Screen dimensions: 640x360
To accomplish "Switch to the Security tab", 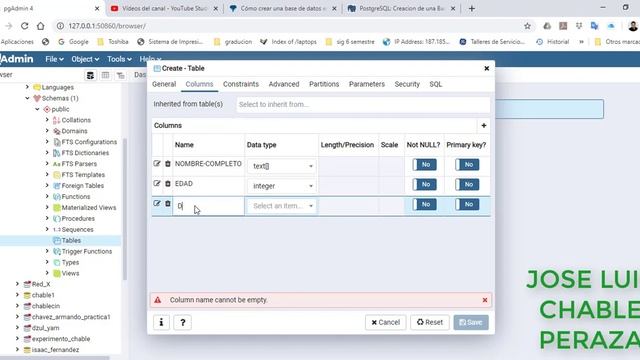I will click(407, 84).
